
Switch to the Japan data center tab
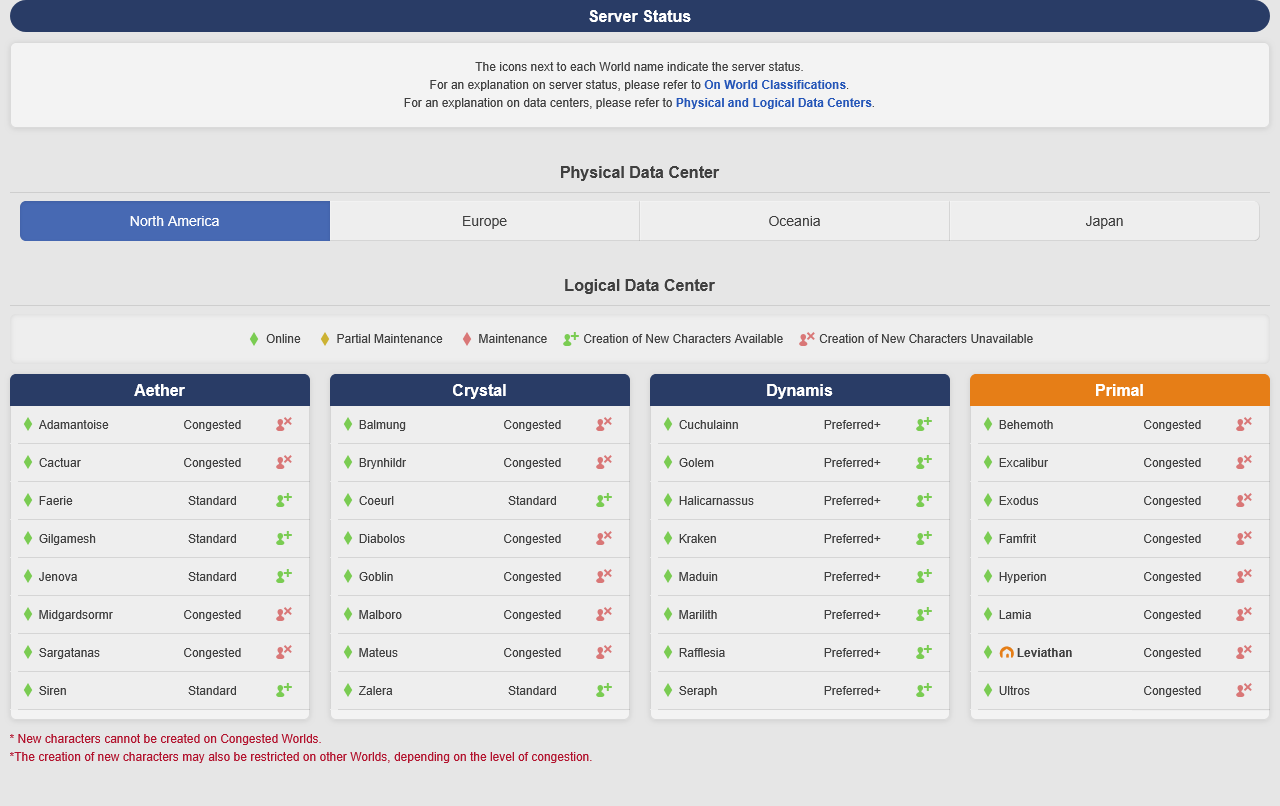click(x=1105, y=221)
